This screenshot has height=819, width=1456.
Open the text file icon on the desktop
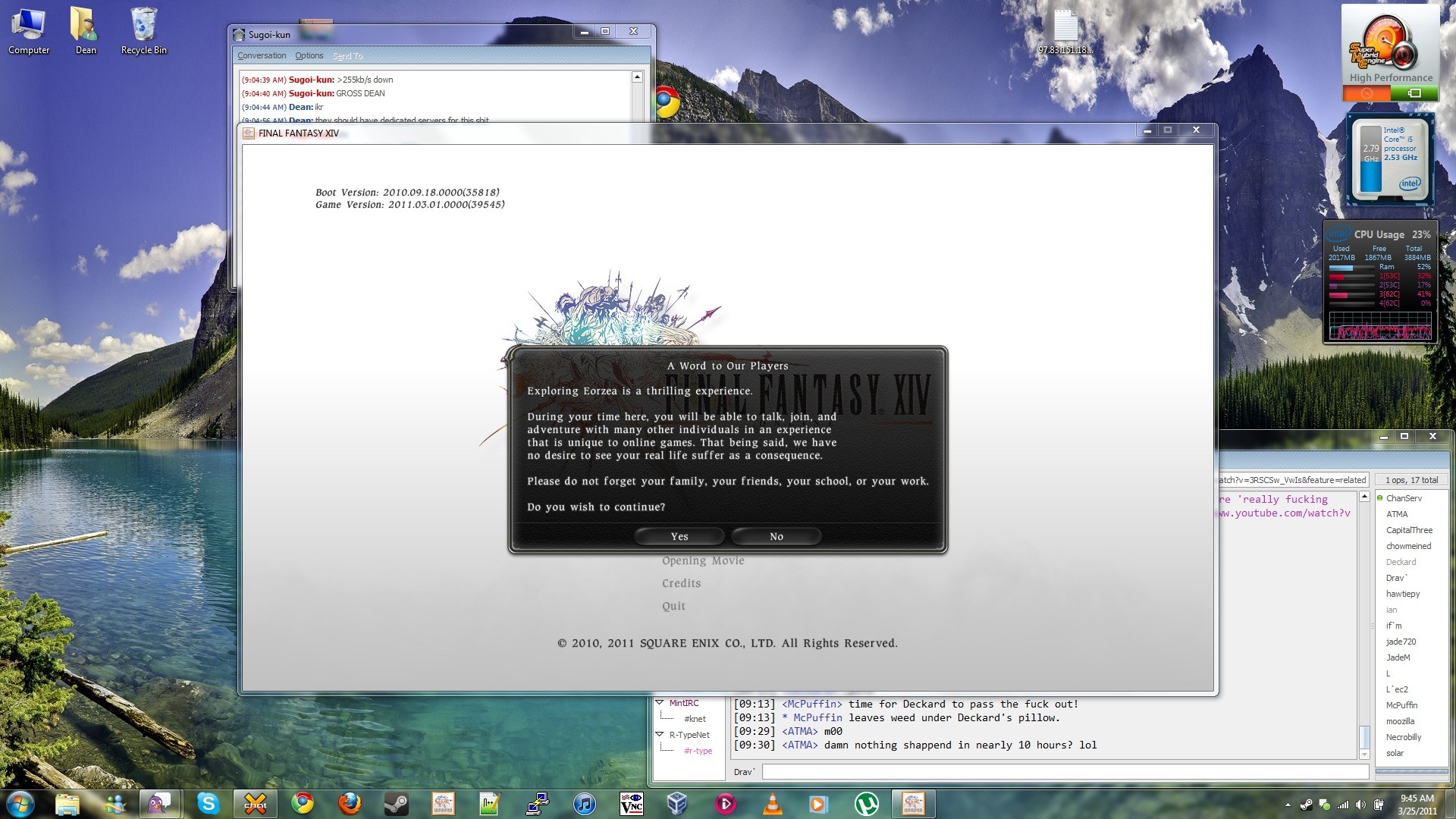(1065, 32)
